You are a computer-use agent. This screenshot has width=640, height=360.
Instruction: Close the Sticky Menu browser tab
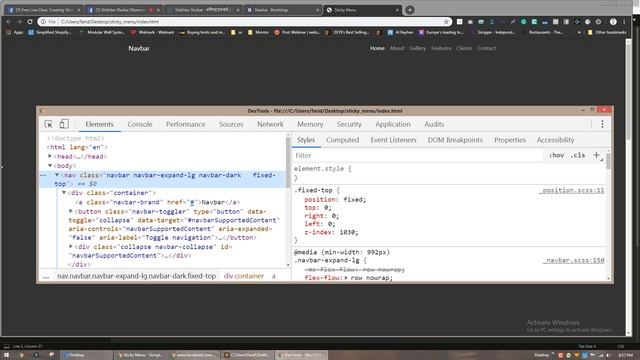(397, 10)
